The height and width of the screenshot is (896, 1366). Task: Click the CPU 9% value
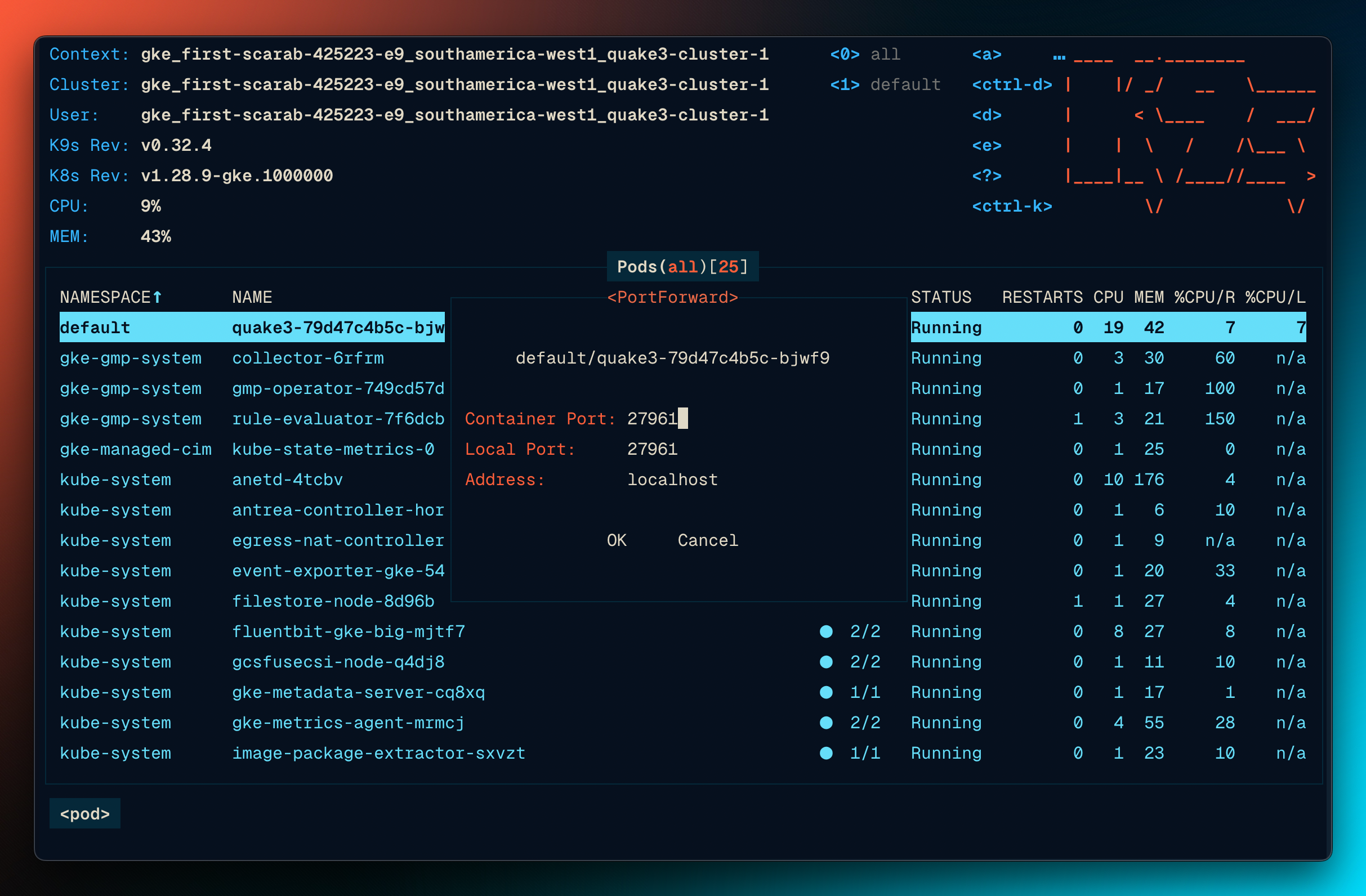coord(151,207)
